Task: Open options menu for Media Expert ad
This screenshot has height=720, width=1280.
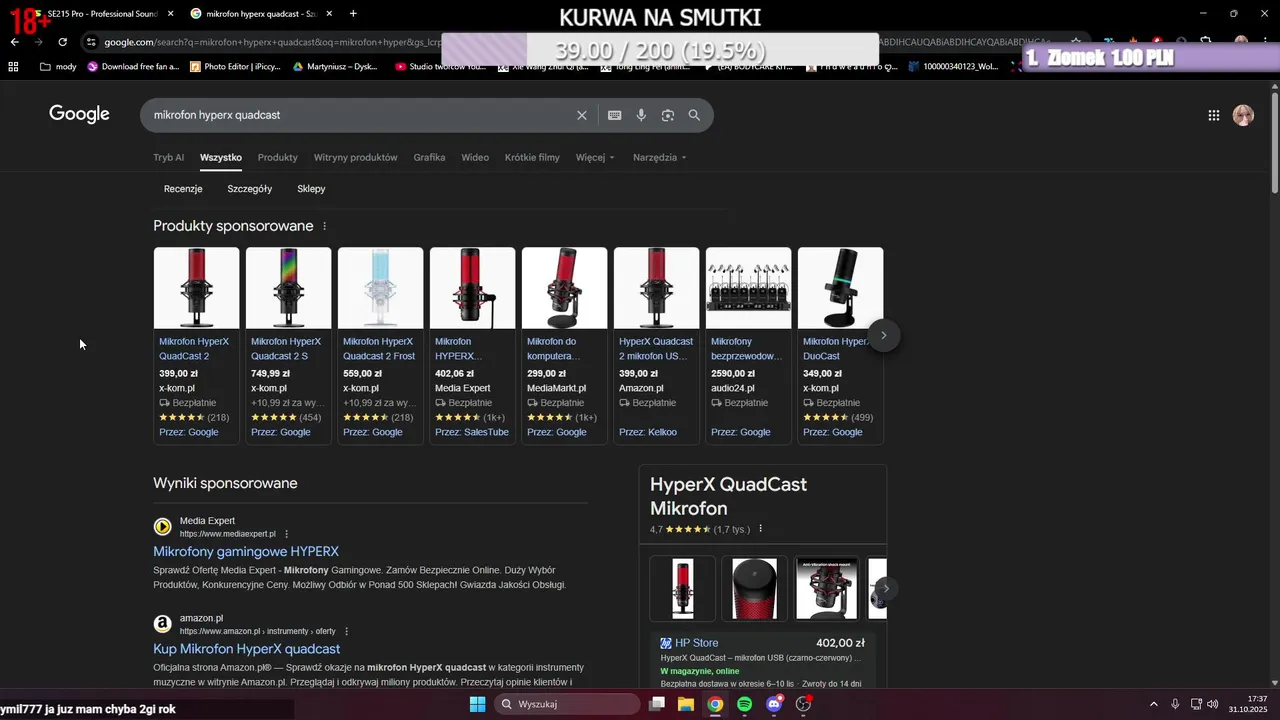Action: [x=287, y=534]
